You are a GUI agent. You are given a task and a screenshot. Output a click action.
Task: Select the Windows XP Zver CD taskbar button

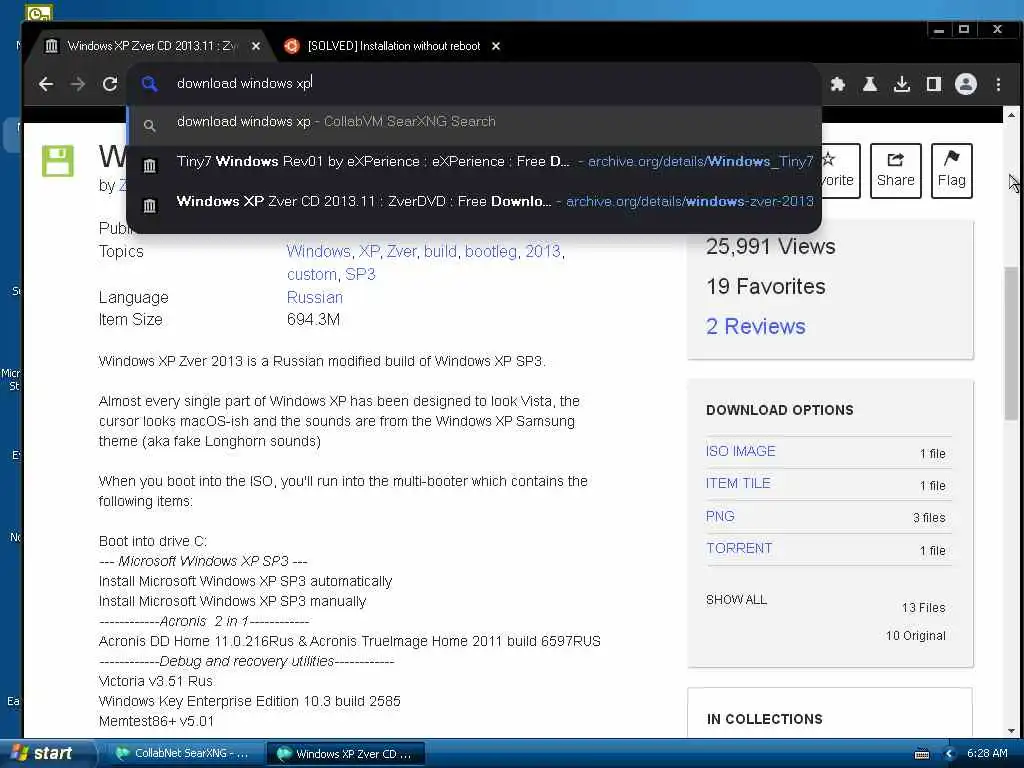(x=346, y=754)
